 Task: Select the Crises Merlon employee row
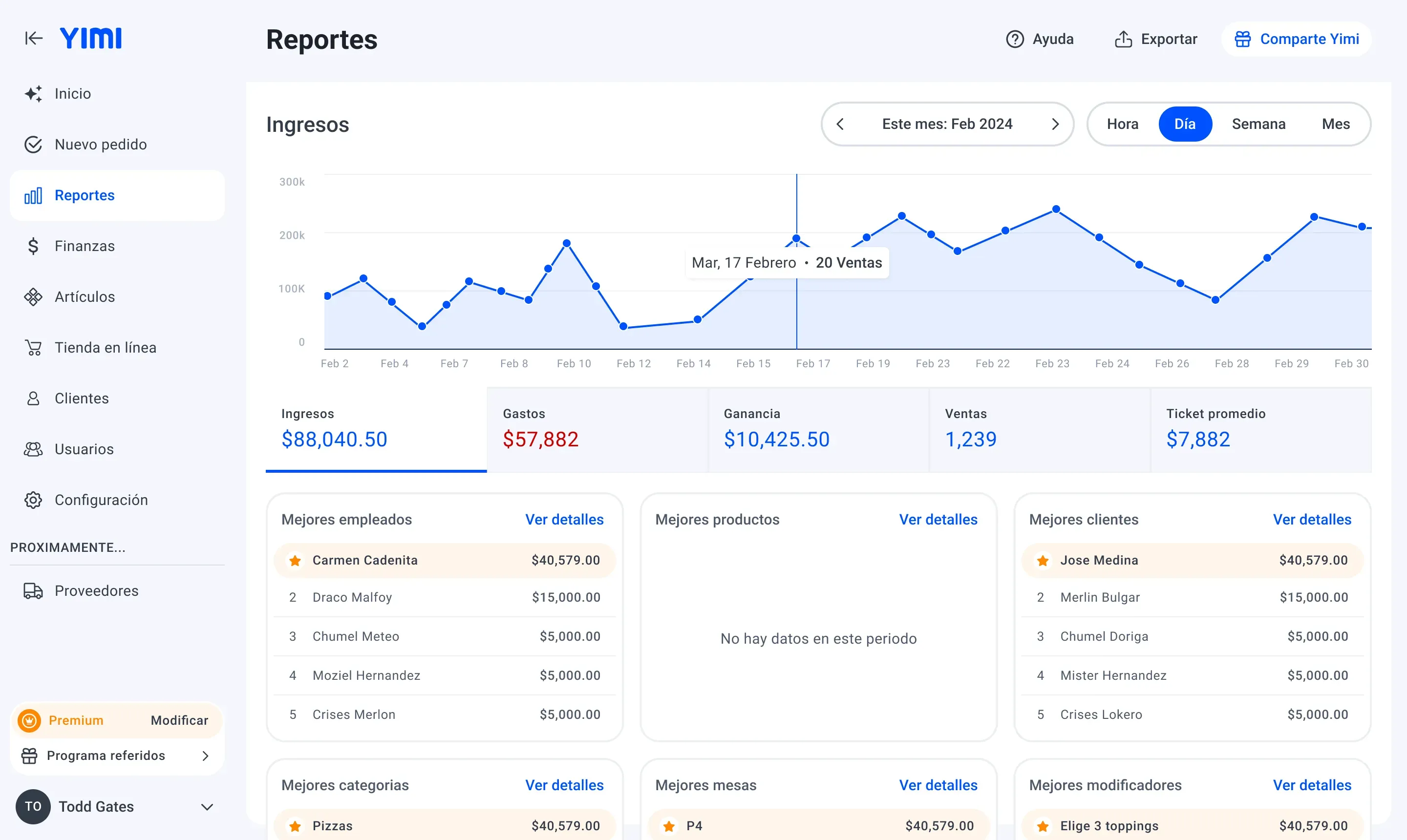445,714
